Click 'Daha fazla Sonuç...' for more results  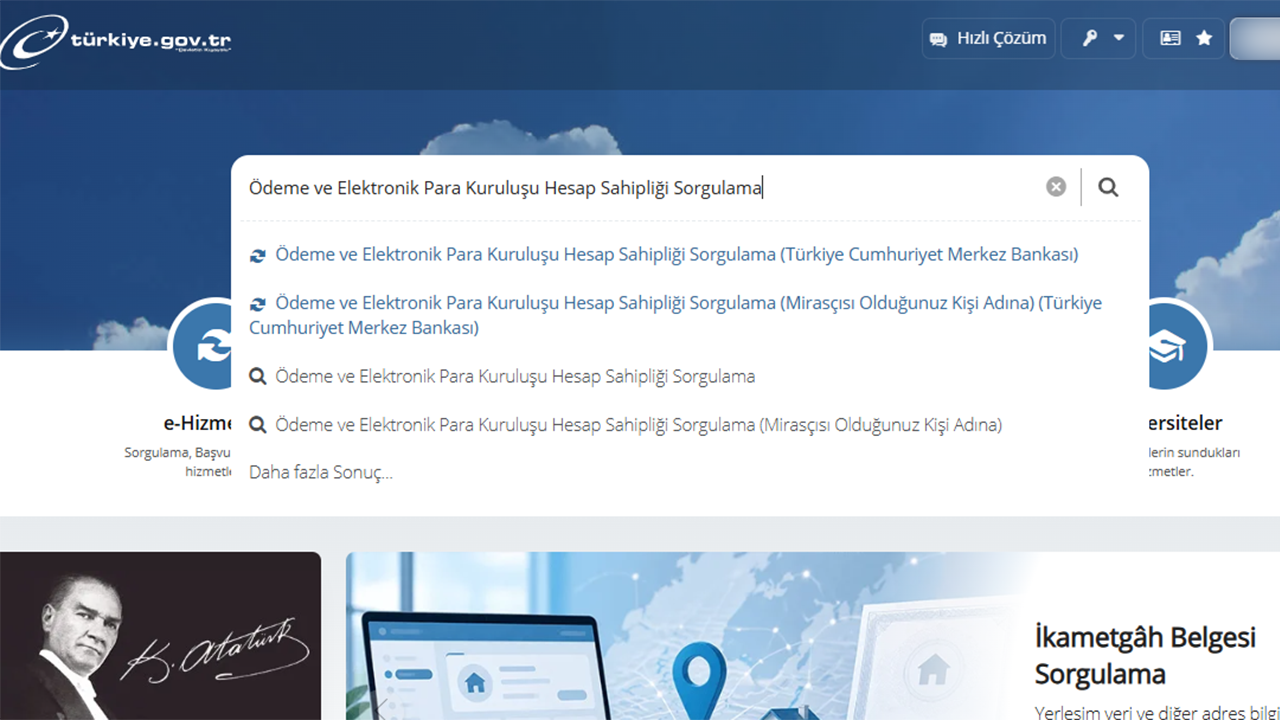point(321,472)
